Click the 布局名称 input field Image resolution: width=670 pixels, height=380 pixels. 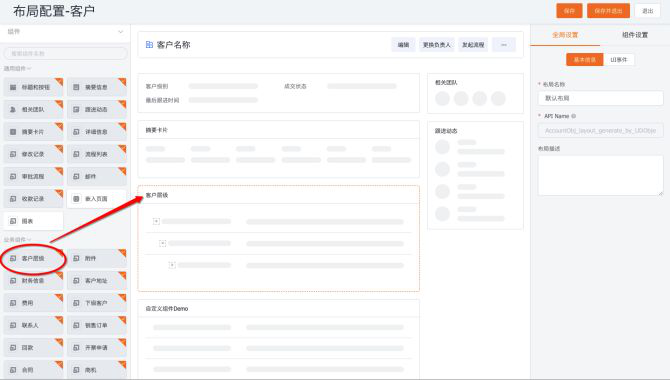point(600,98)
